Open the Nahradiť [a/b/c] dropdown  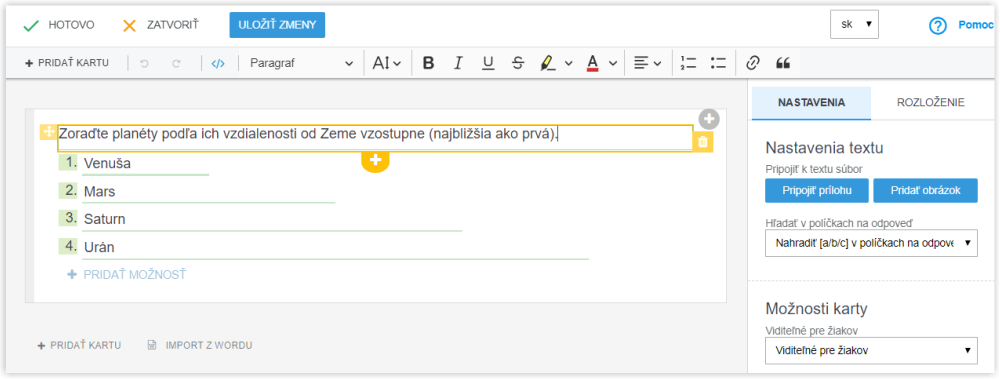[871, 243]
